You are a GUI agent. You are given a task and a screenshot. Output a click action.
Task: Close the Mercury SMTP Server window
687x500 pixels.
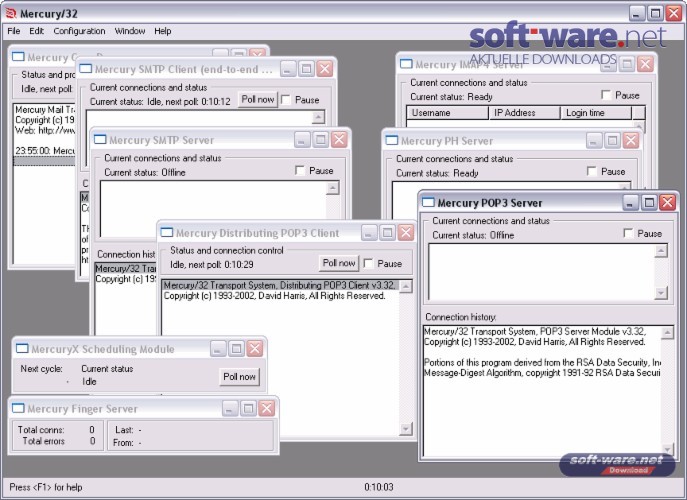click(339, 140)
